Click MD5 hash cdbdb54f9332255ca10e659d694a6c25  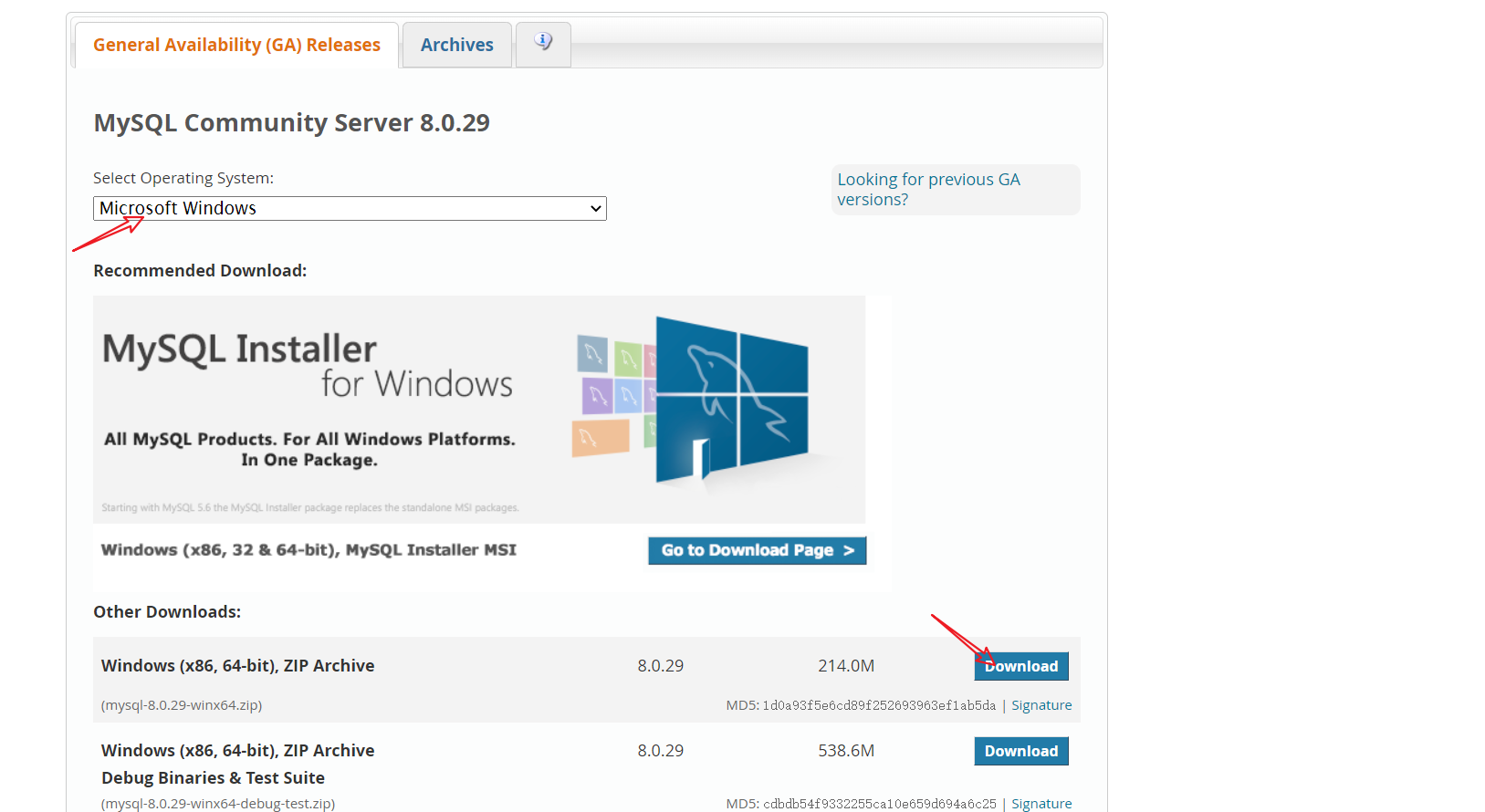point(879,804)
